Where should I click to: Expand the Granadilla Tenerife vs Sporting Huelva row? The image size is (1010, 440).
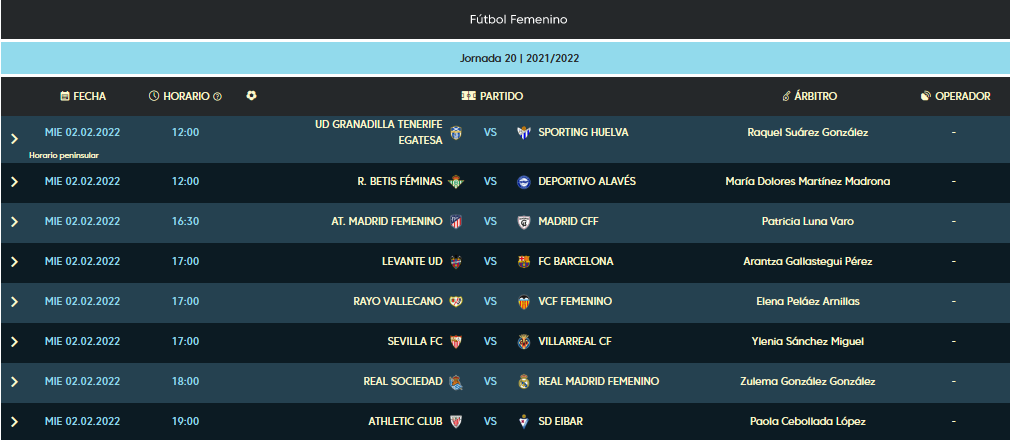pyautogui.click(x=14, y=139)
